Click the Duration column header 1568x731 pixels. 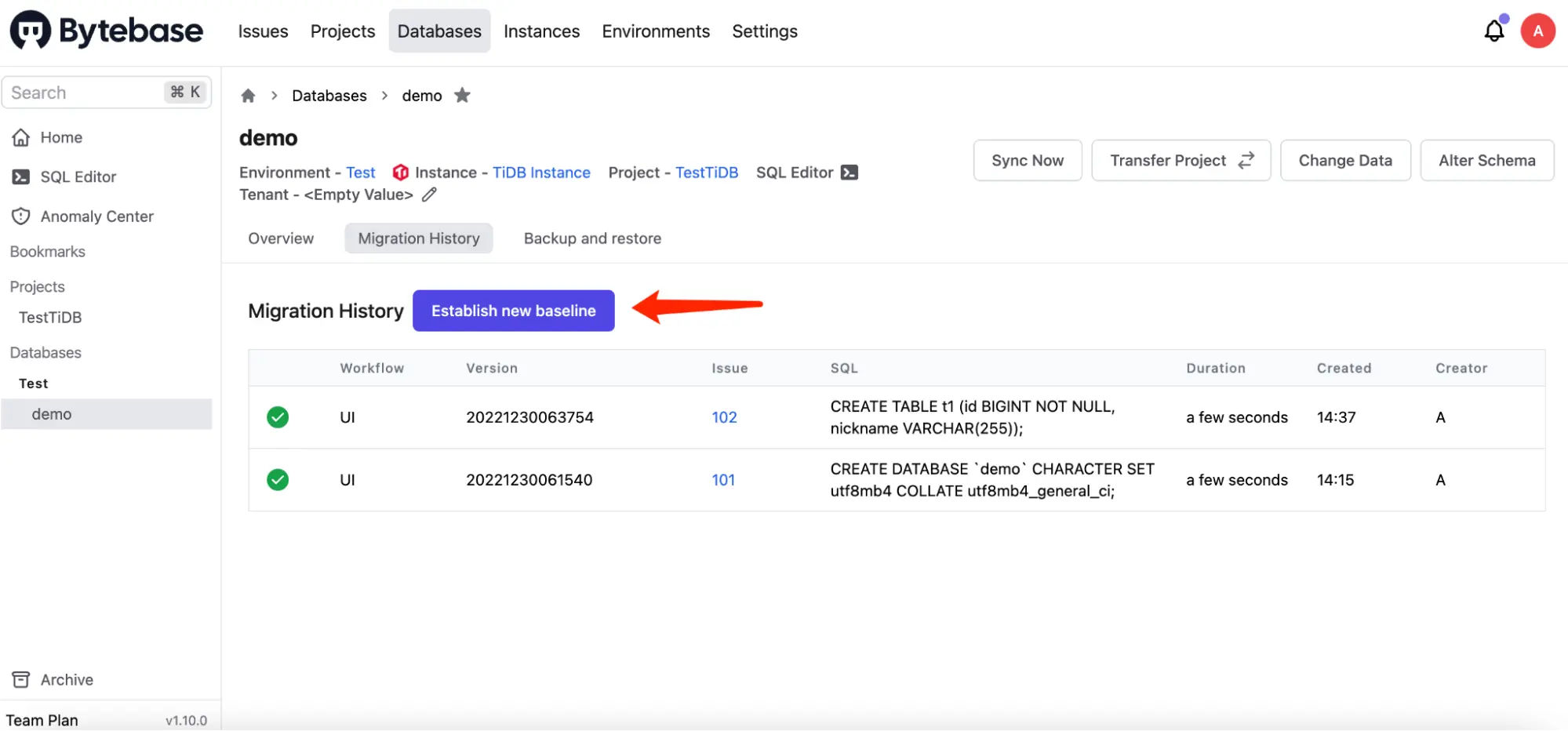tap(1215, 368)
